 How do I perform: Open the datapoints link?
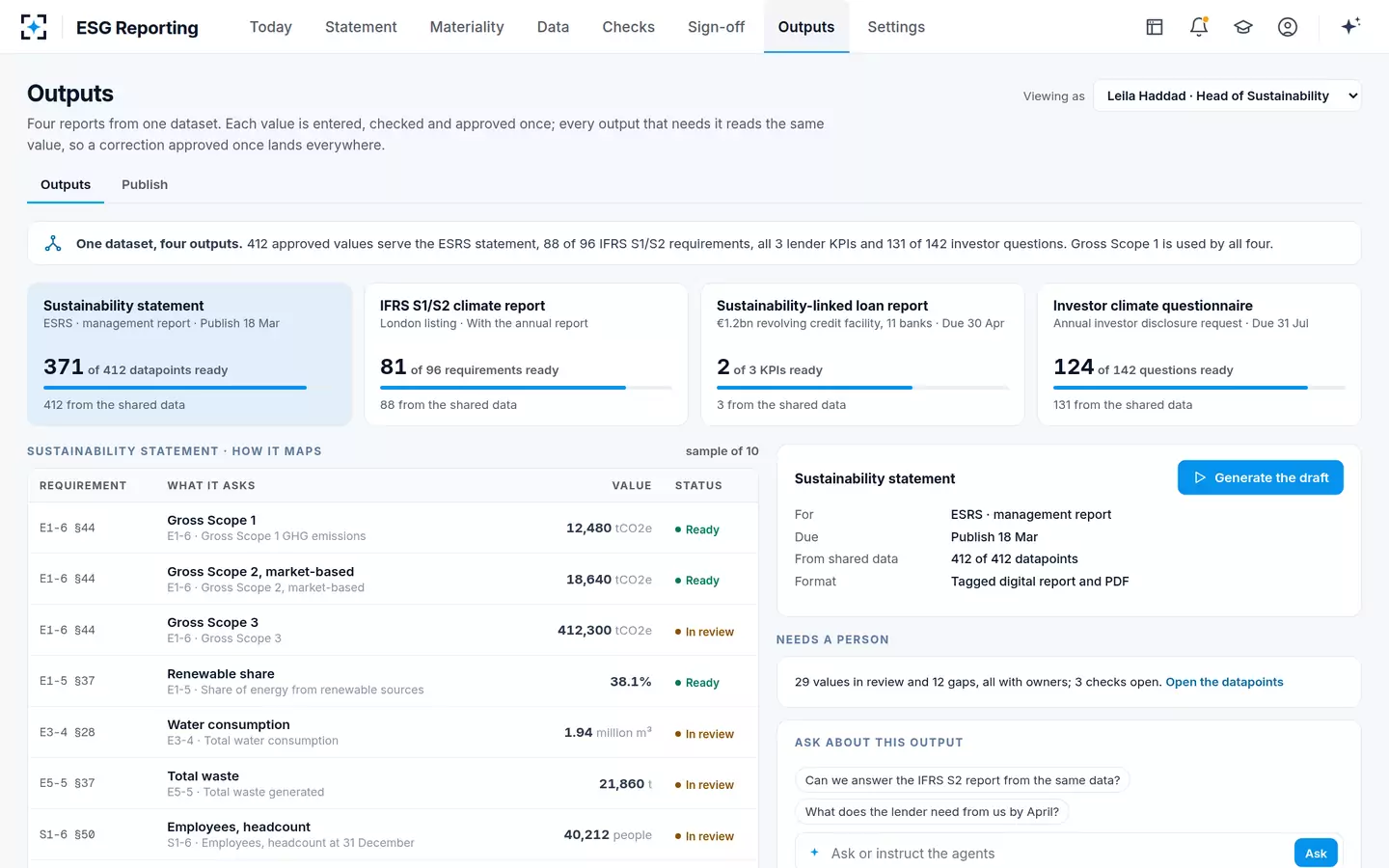click(1224, 682)
